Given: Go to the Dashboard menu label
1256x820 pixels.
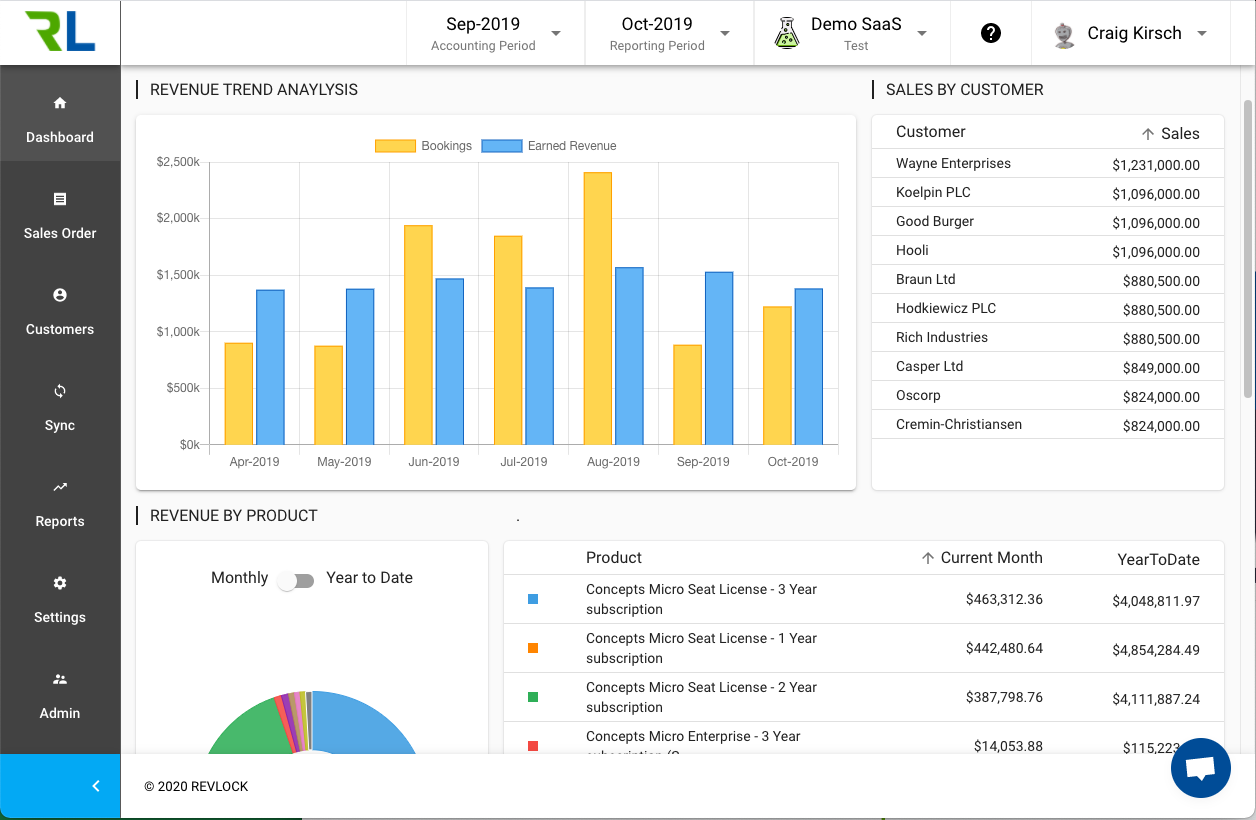Looking at the screenshot, I should tap(60, 137).
